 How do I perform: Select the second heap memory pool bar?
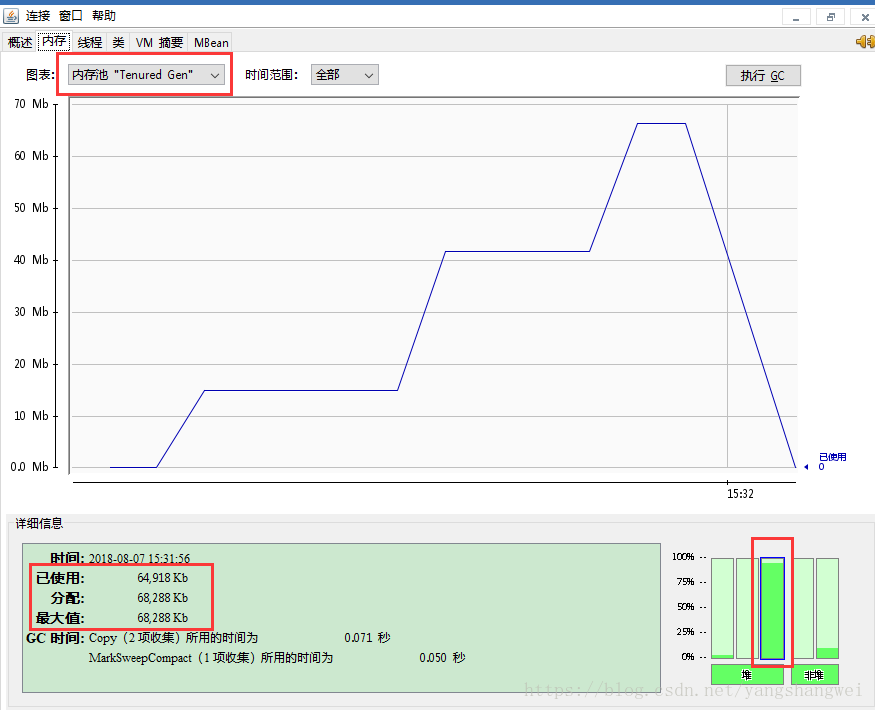(746, 608)
